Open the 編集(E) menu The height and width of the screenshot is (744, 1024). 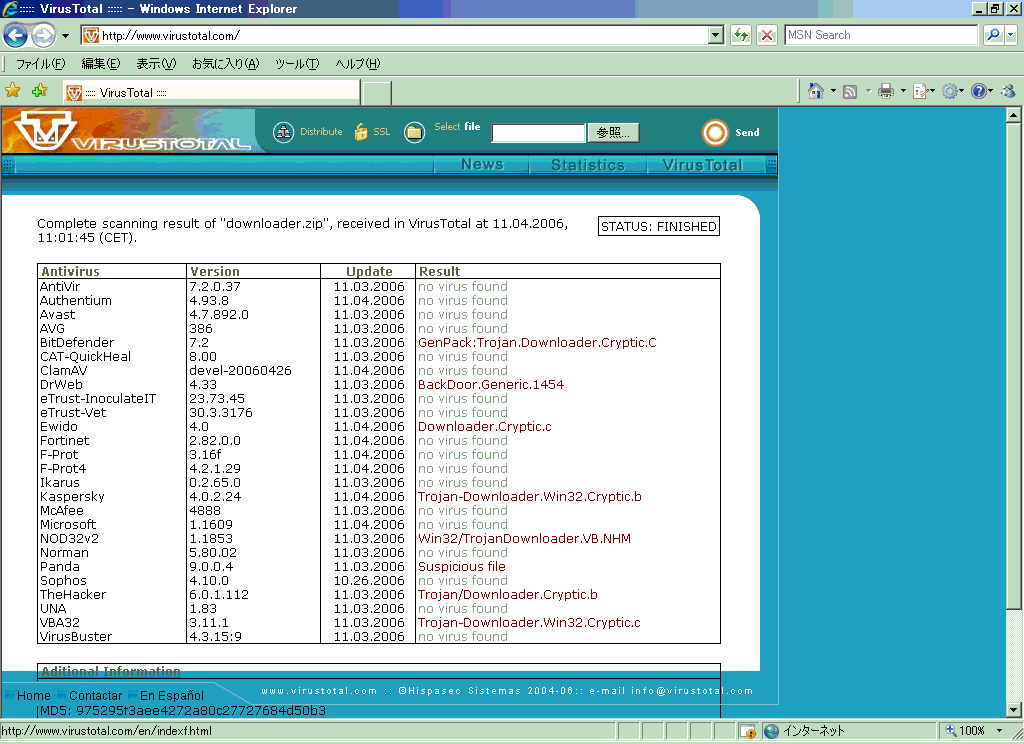click(x=101, y=64)
